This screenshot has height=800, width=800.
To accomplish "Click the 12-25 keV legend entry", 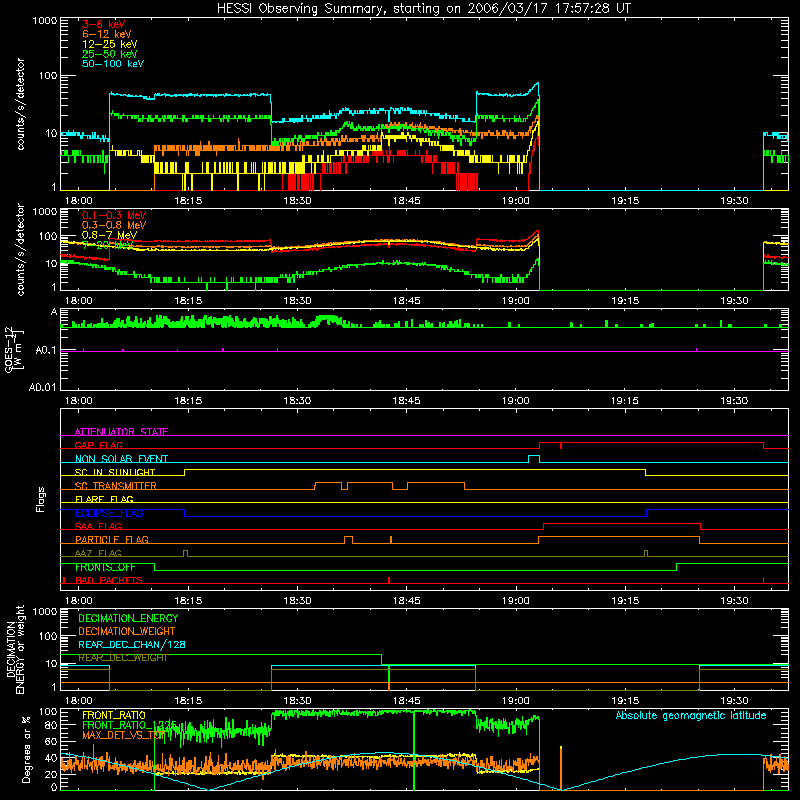I will pyautogui.click(x=110, y=44).
